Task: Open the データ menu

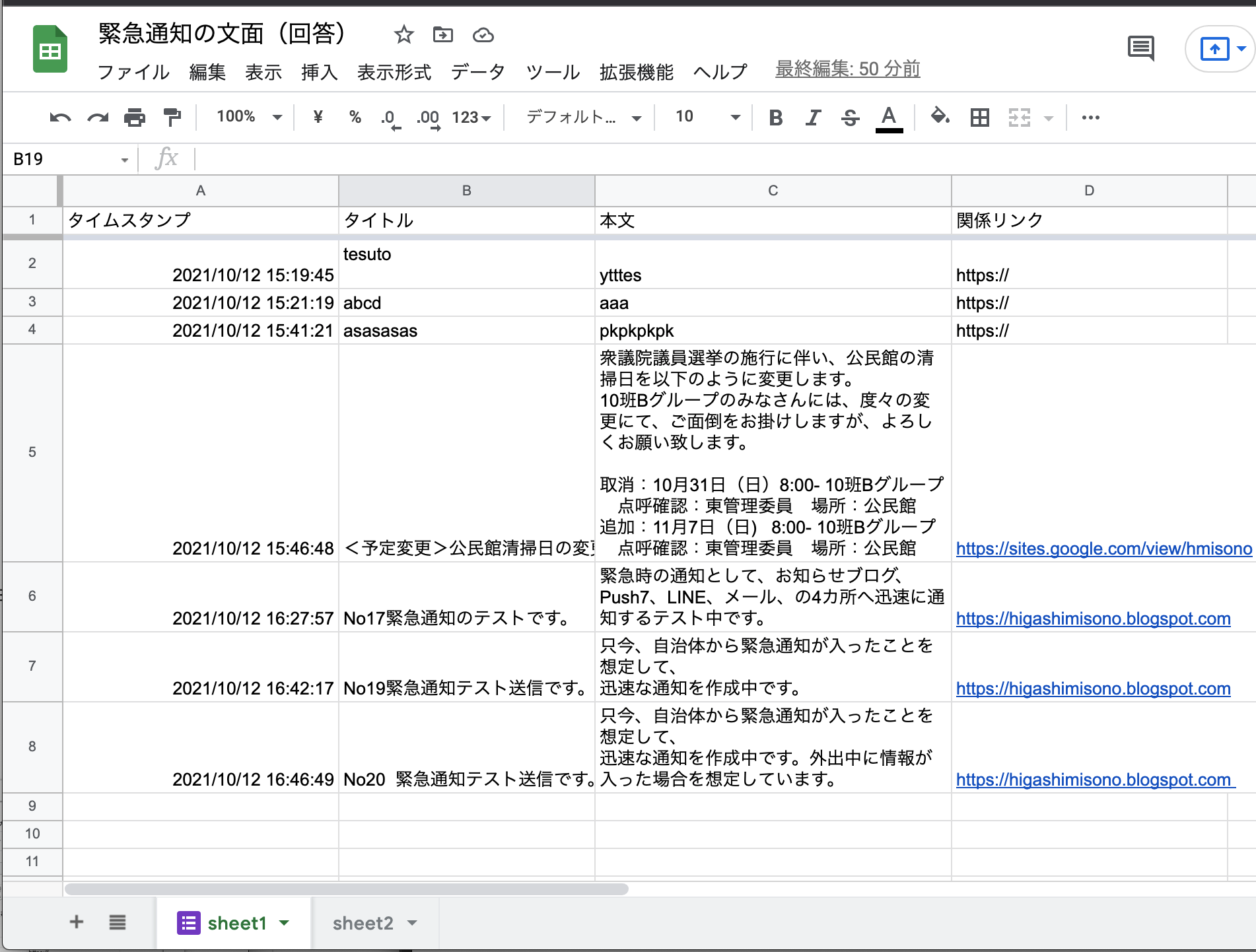Action: click(478, 71)
